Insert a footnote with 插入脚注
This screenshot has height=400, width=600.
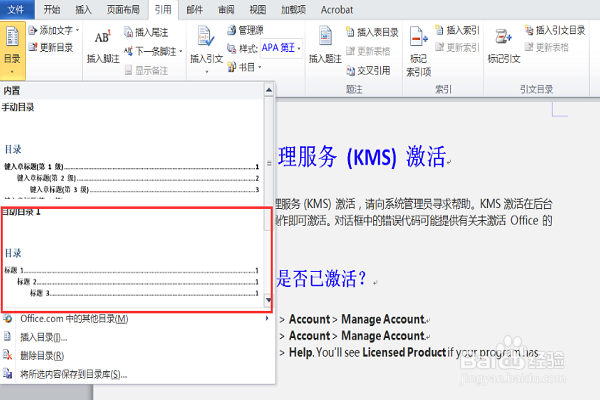[x=103, y=46]
